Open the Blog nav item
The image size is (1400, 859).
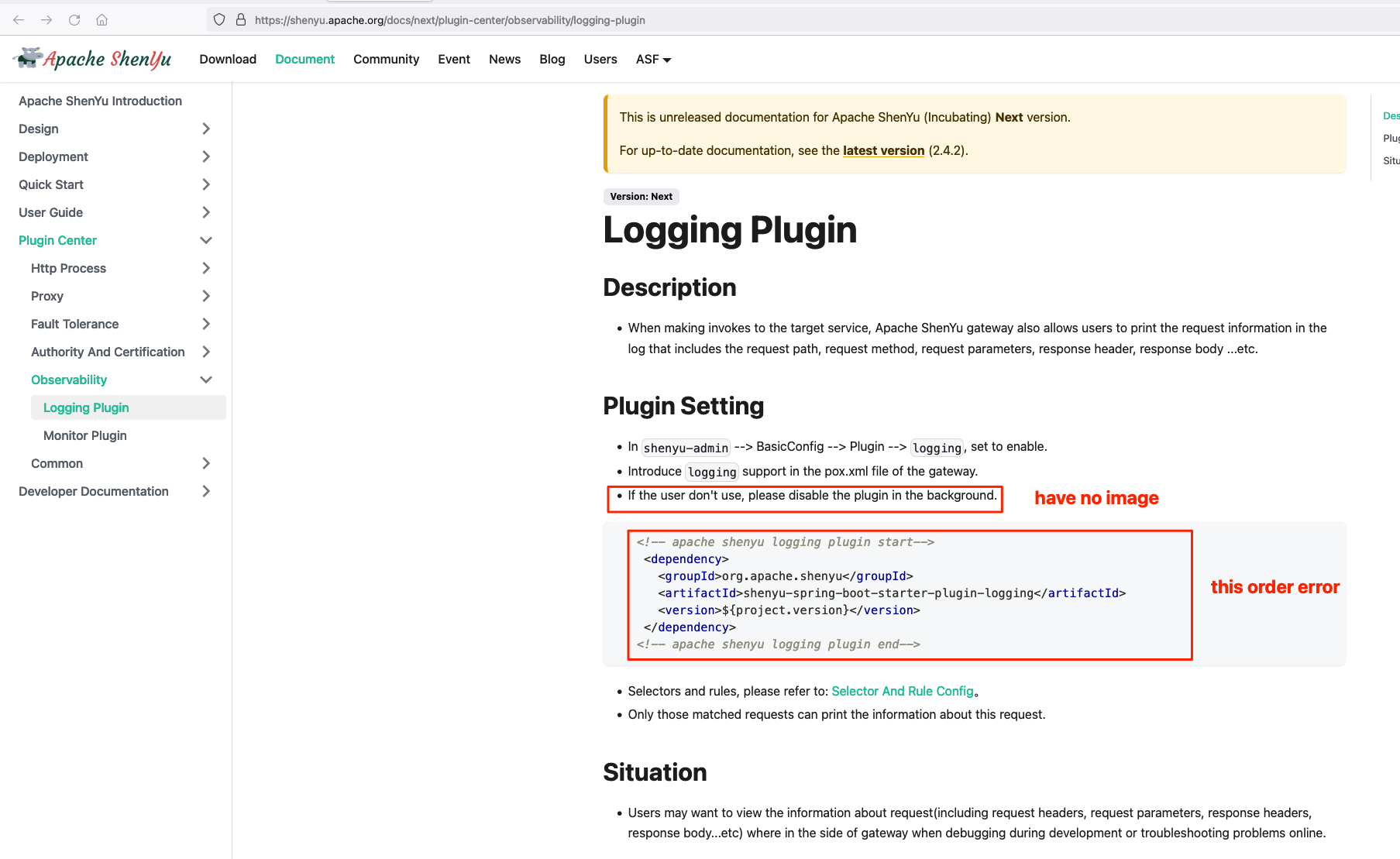coord(552,59)
